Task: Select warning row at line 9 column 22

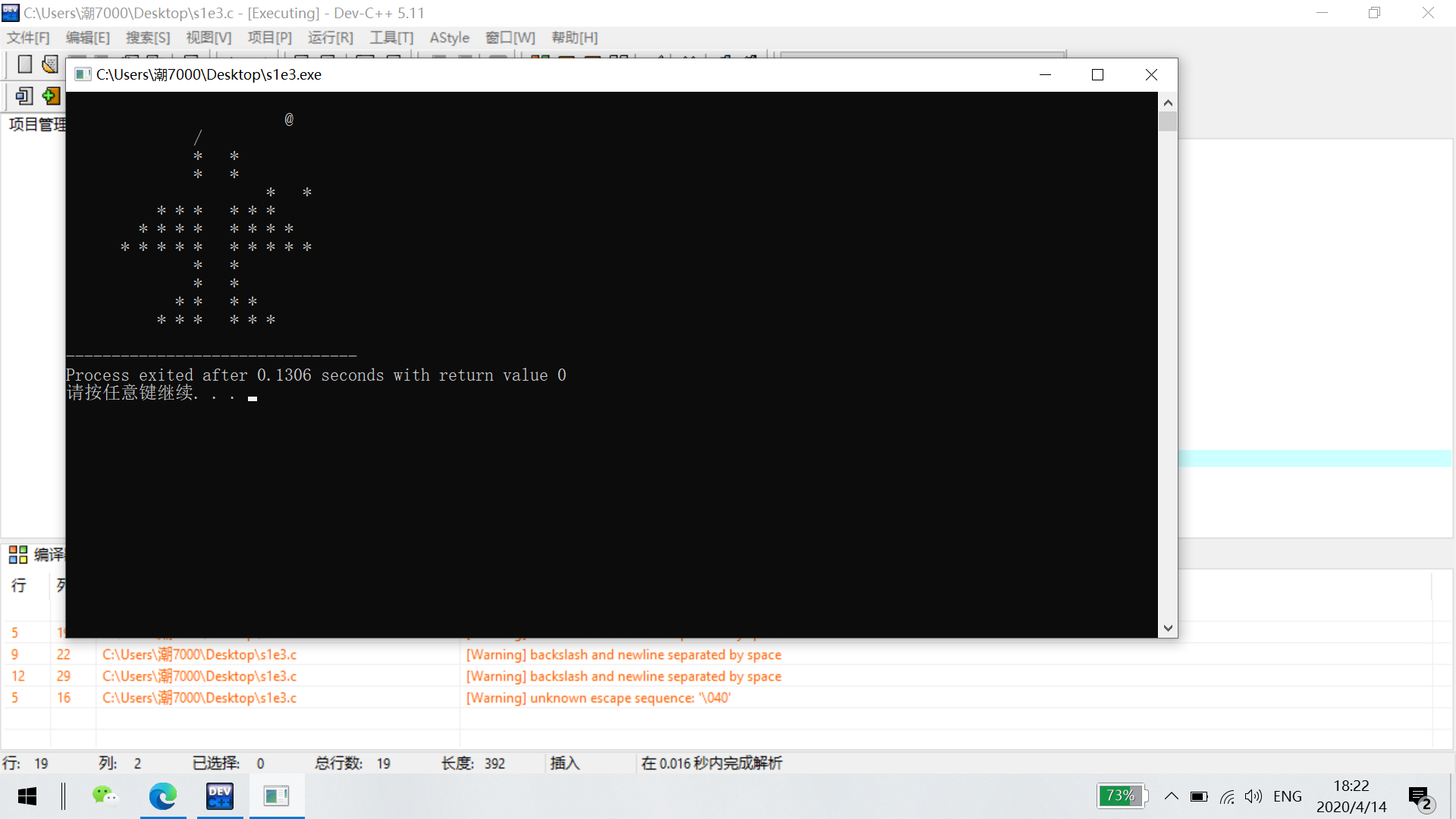Action: coord(717,654)
